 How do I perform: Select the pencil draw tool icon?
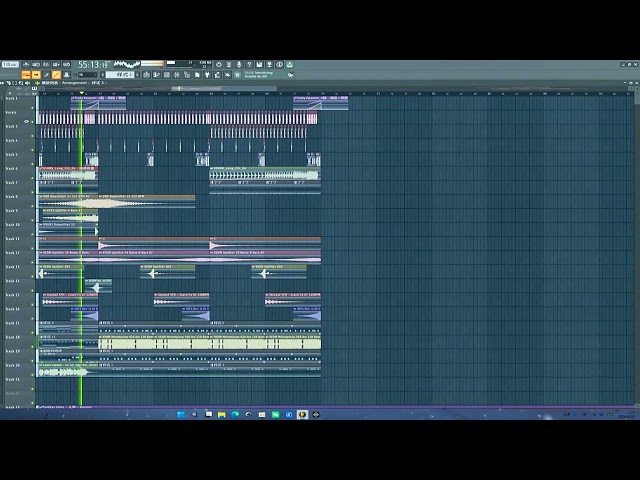[47, 75]
